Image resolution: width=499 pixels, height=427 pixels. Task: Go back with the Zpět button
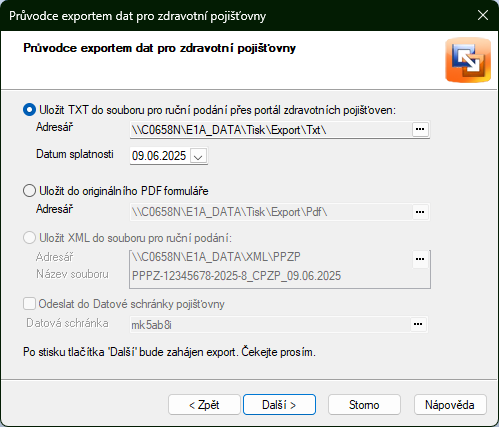tap(204, 405)
